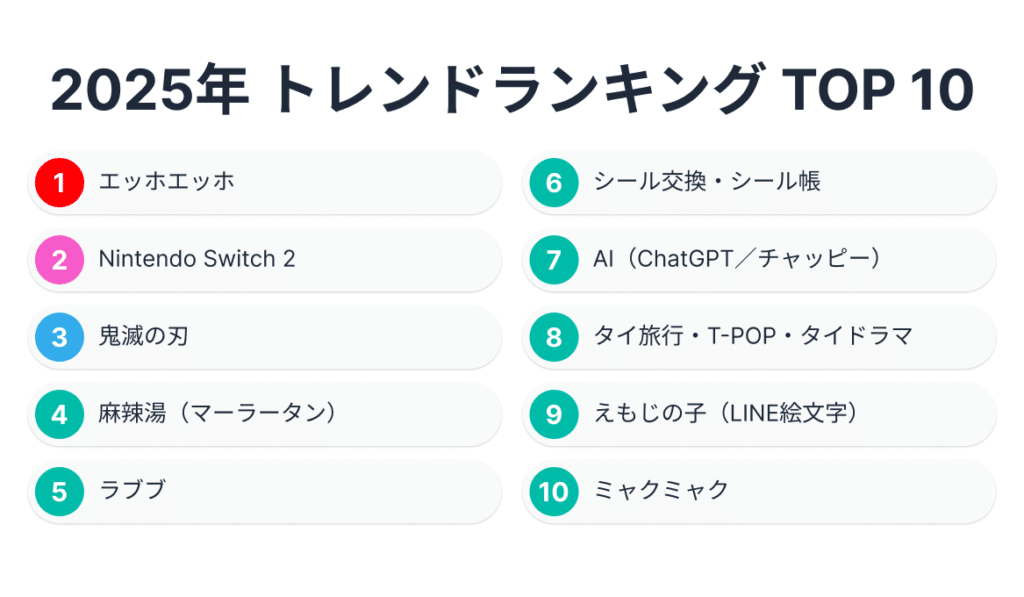Image resolution: width=1024 pixels, height=597 pixels.
Task: Select the 鬼滅の刃 ranking entry
Action: tap(143, 337)
